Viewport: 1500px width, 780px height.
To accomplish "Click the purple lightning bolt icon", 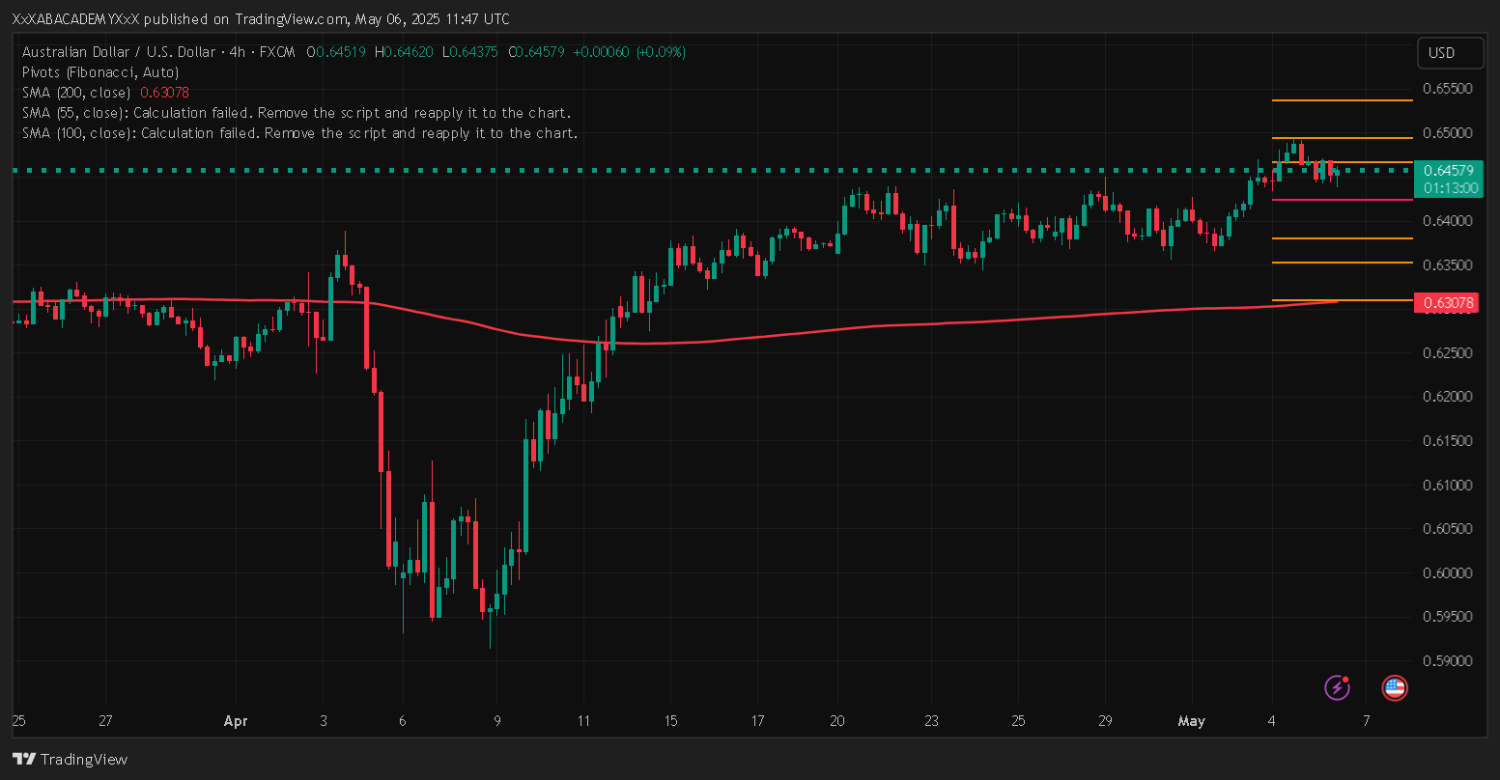I will [x=1337, y=687].
